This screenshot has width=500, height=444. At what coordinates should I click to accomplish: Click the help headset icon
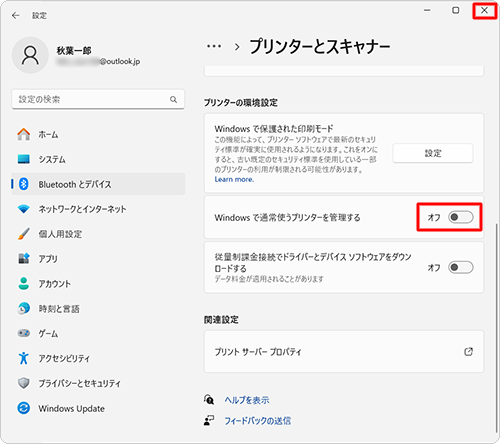coord(209,399)
